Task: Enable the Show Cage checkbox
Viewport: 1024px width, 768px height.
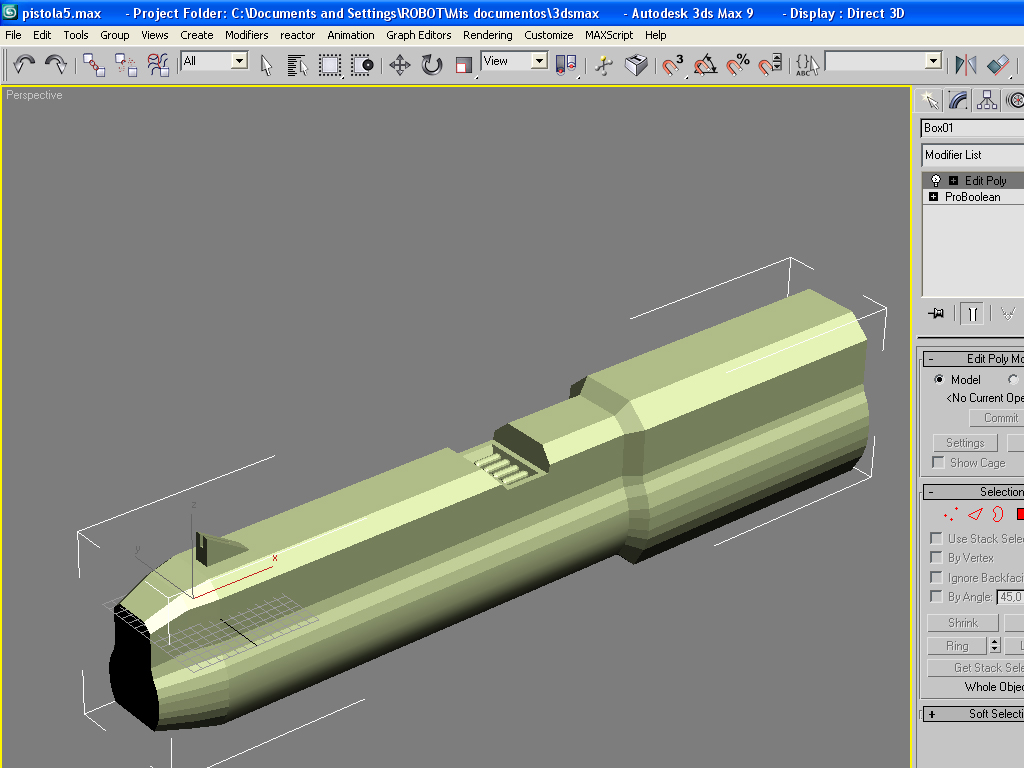Action: [x=938, y=462]
